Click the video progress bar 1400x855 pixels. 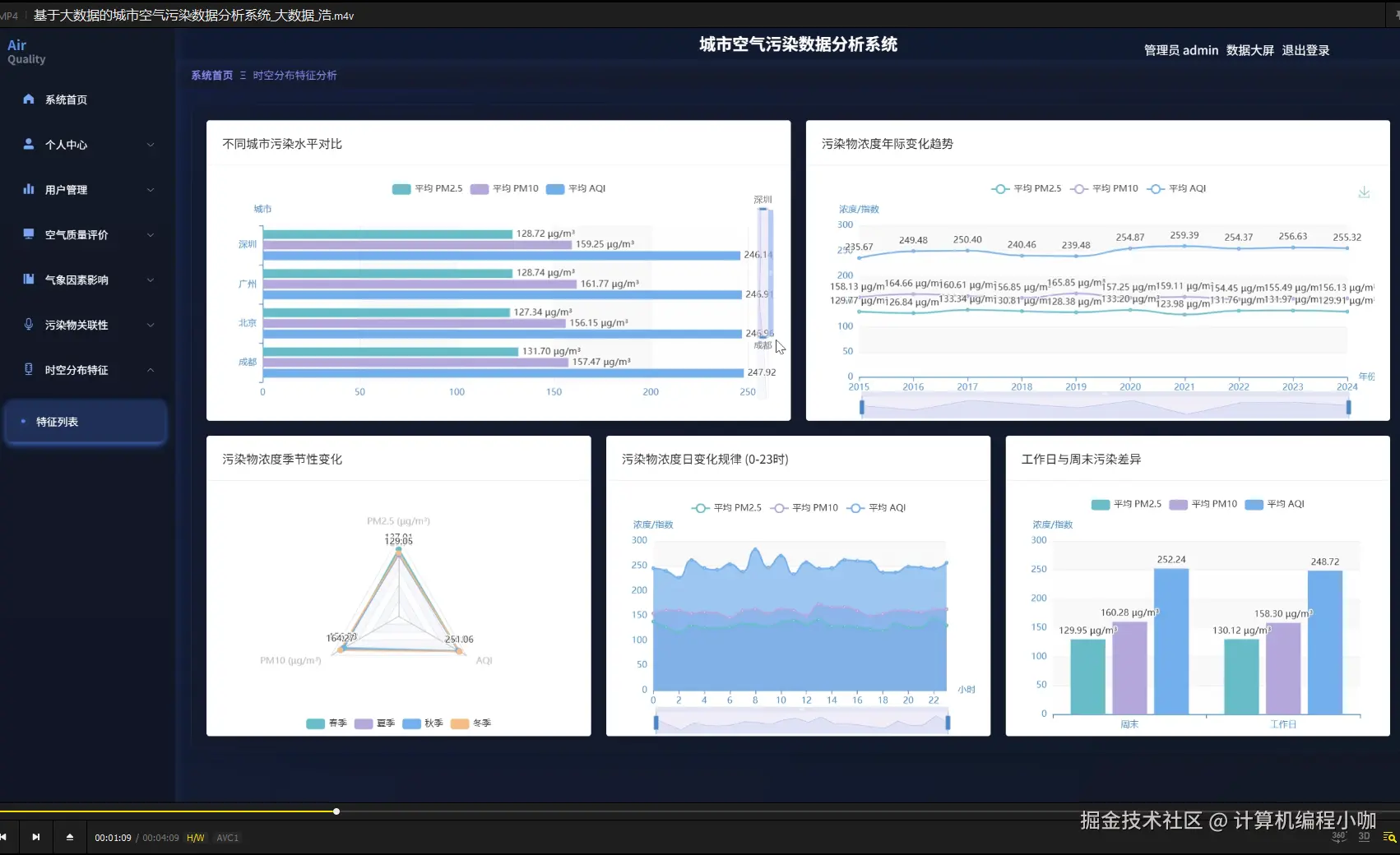click(336, 811)
